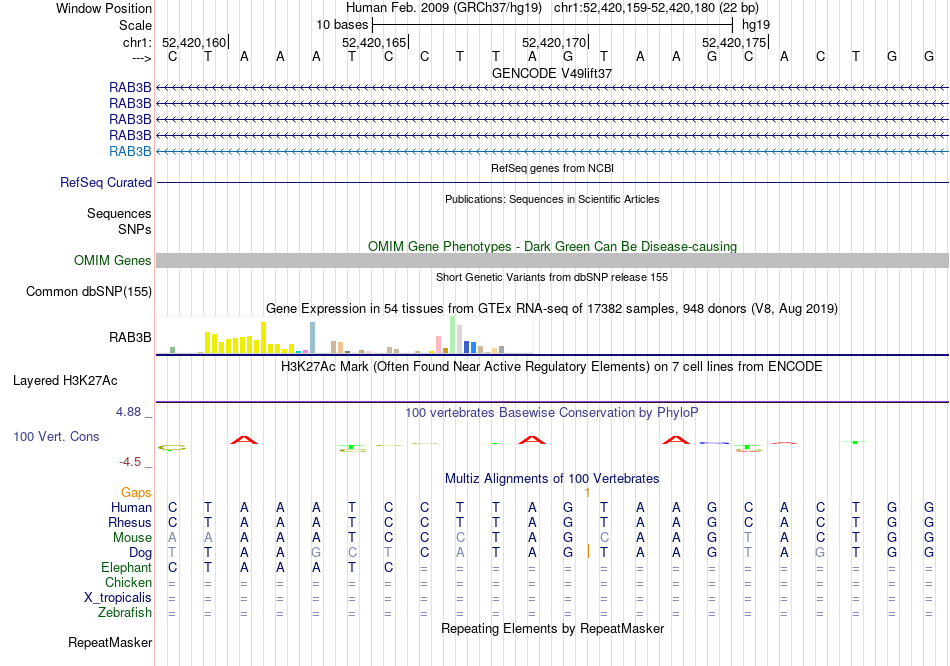Click the '--->' base sequence direction arrow
The image size is (950, 666).
click(x=141, y=58)
